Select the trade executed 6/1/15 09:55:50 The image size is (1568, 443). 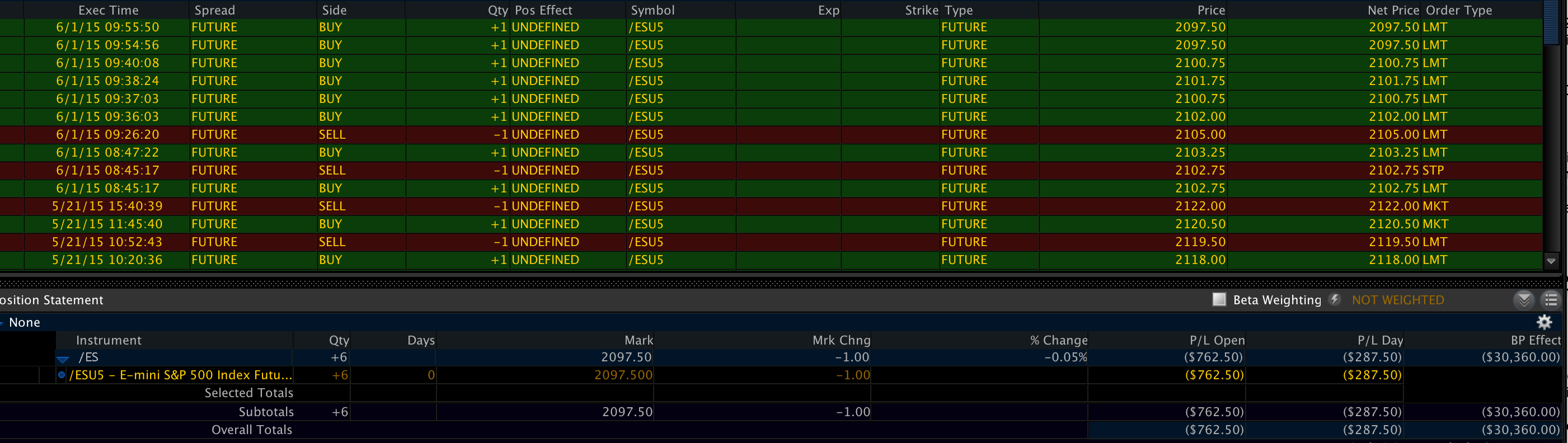coord(771,27)
